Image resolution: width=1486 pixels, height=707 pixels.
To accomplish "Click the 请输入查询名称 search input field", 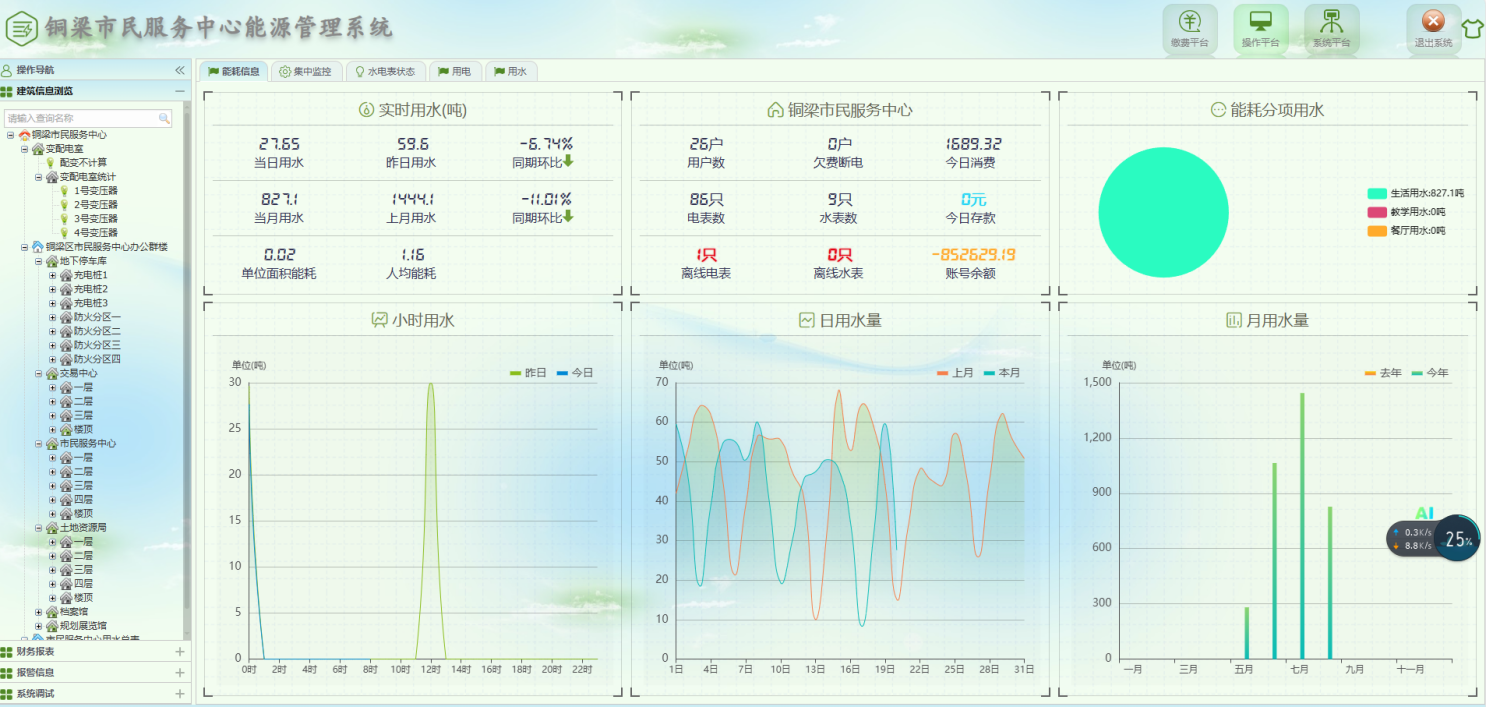I will [x=80, y=118].
